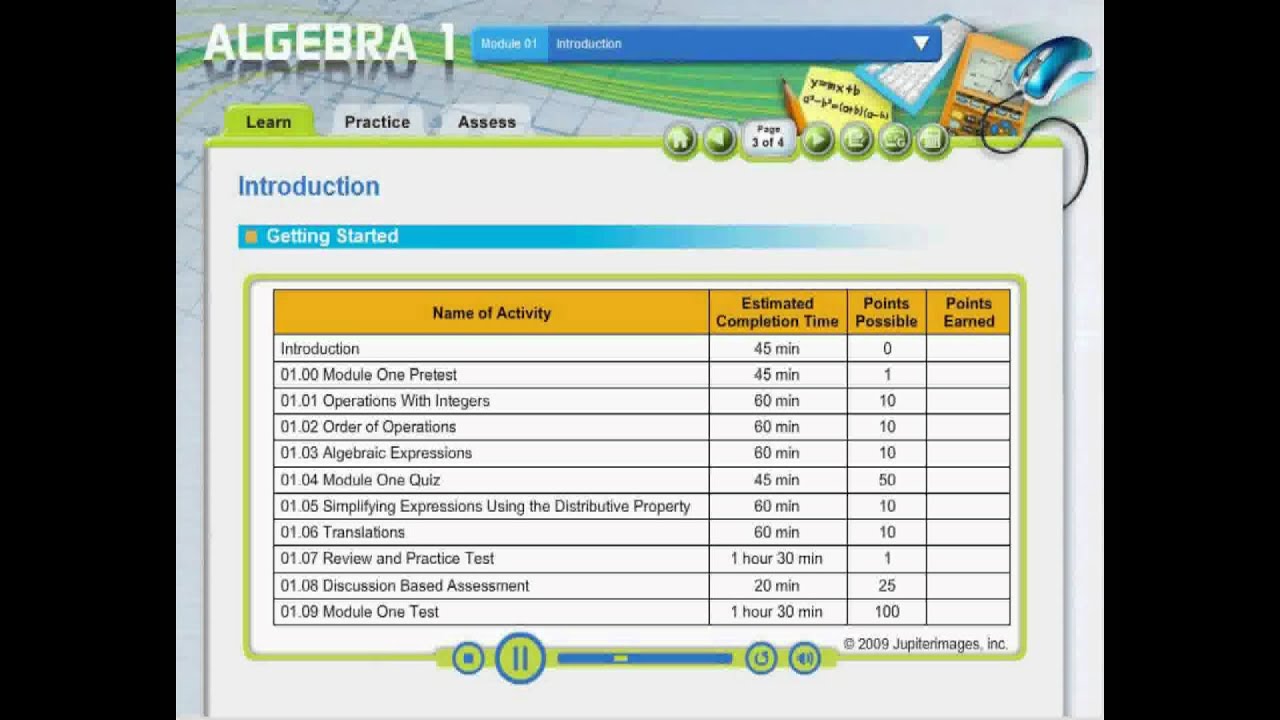Select 01.05 Simplifying Expressions Using Distributive Property
Screen dimensions: 1280x720
pyautogui.click(x=641, y=505)
